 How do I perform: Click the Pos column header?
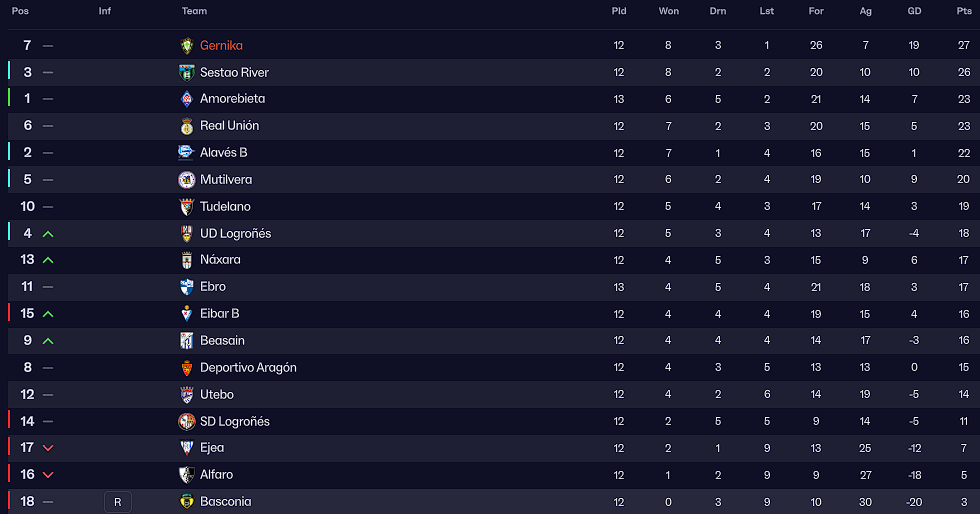click(x=20, y=11)
